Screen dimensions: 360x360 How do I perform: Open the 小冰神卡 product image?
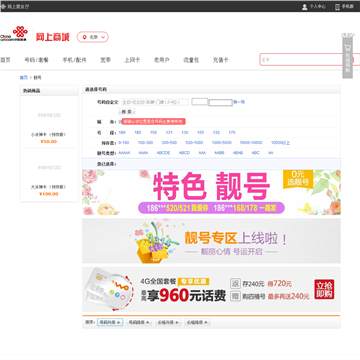(x=49, y=115)
